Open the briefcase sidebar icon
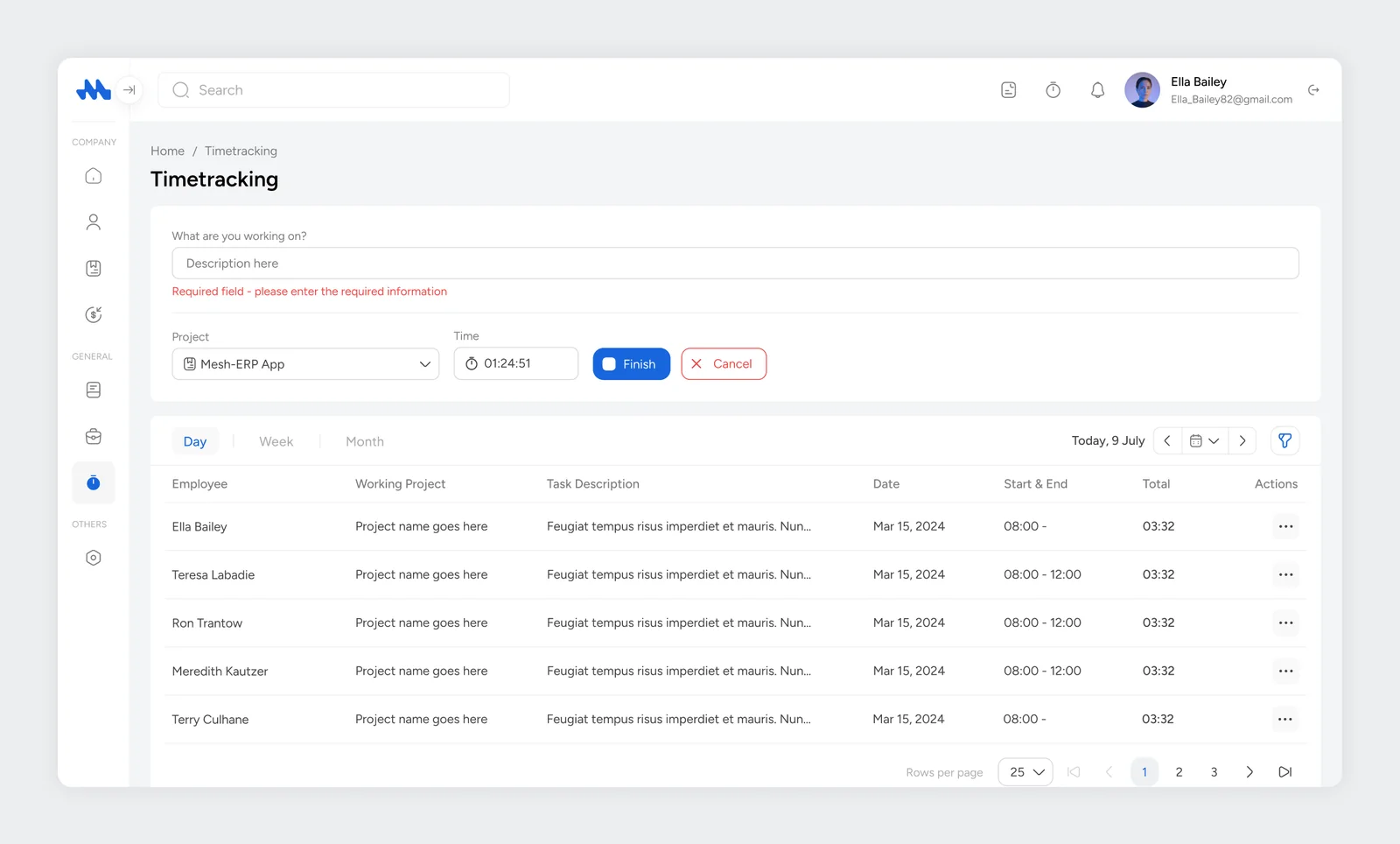 coord(94,436)
